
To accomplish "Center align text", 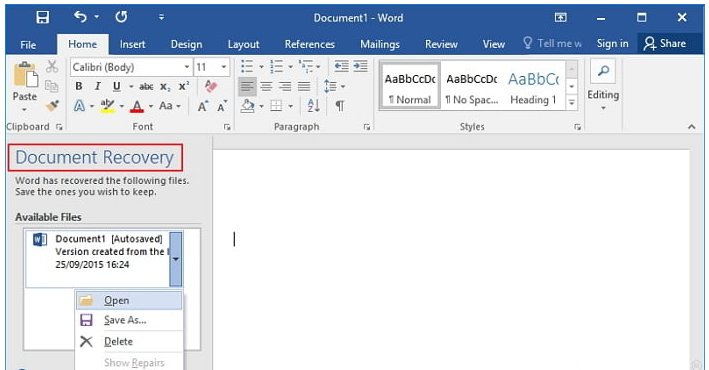I will click(266, 86).
